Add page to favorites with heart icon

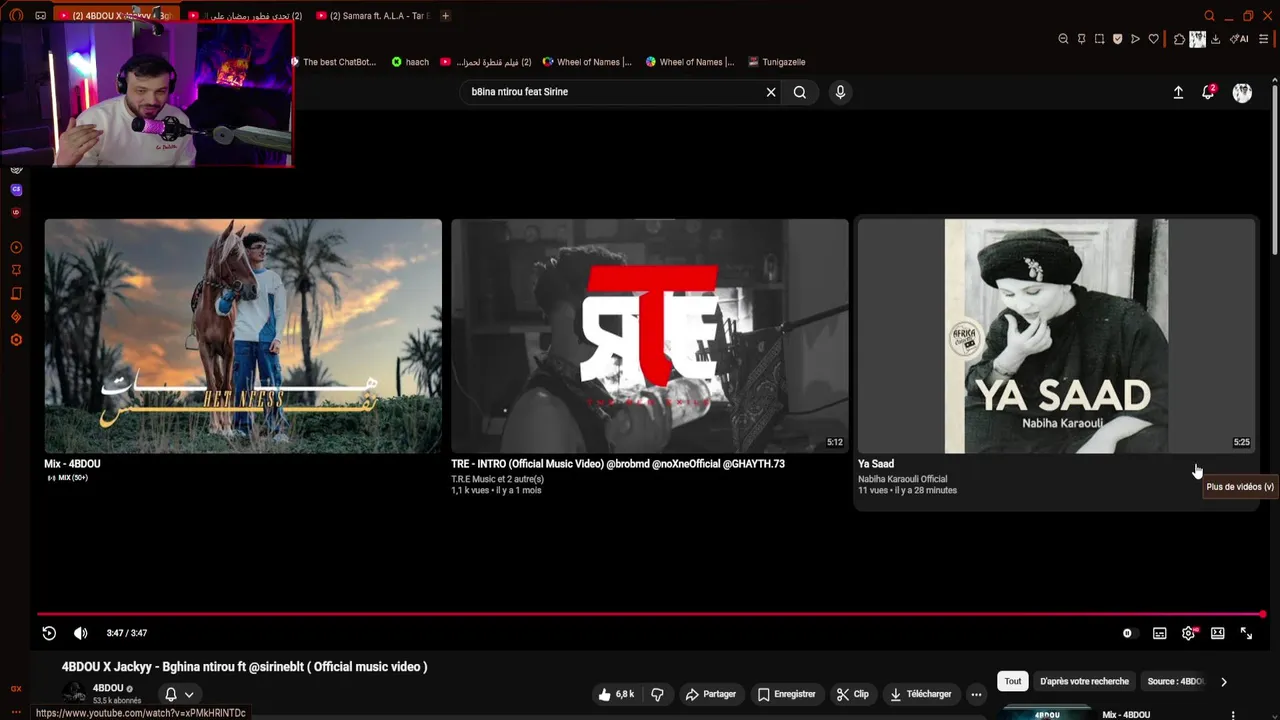coord(1153,39)
